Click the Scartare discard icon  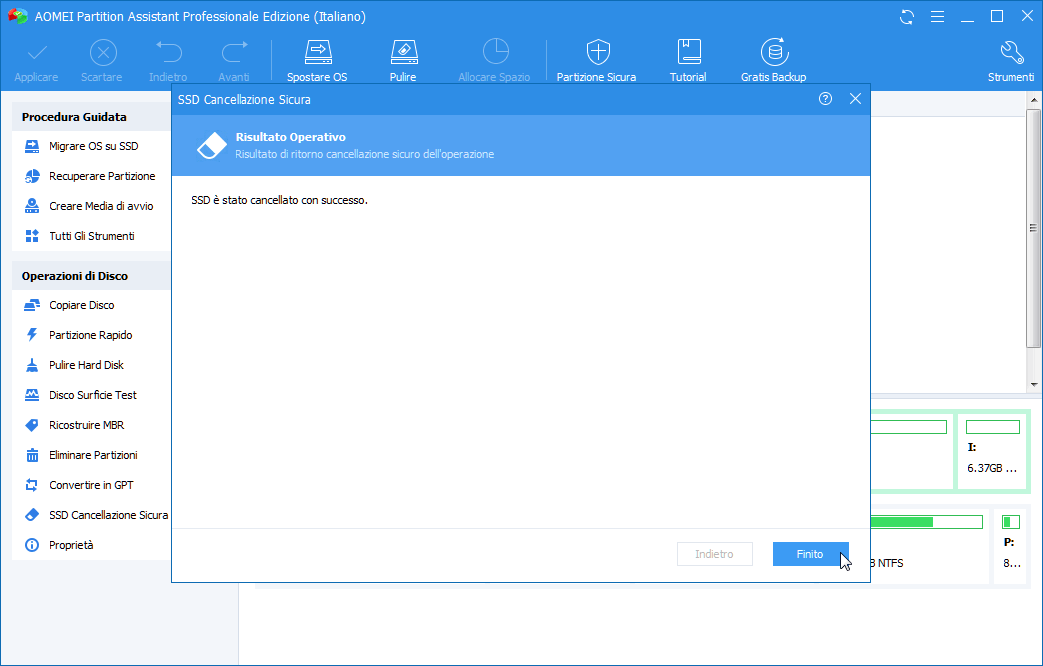tap(103, 53)
